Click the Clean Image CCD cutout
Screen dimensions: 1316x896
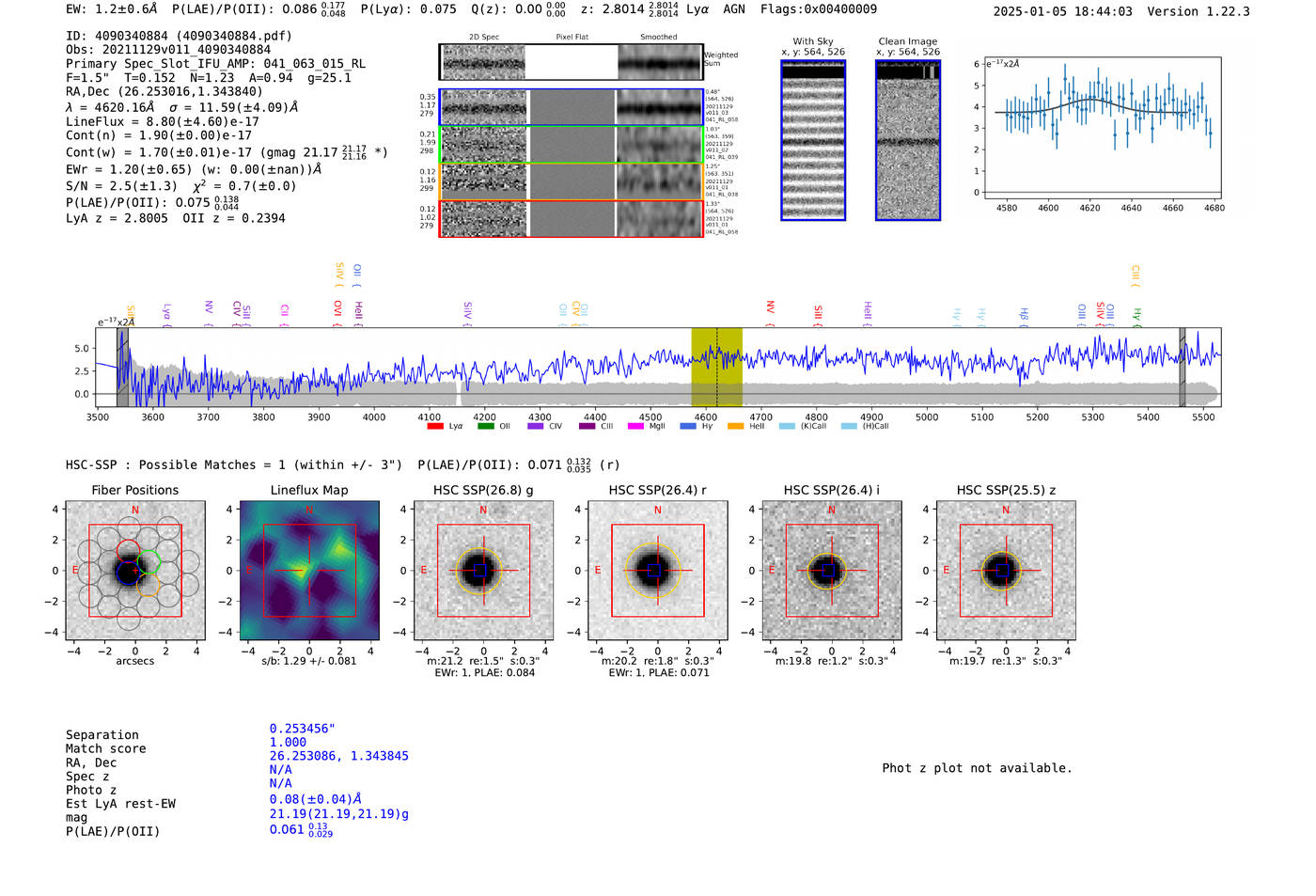point(908,140)
